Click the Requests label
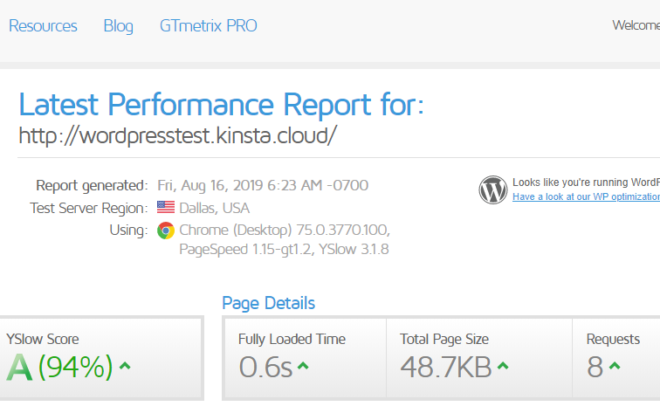The height and width of the screenshot is (420, 660). (613, 339)
